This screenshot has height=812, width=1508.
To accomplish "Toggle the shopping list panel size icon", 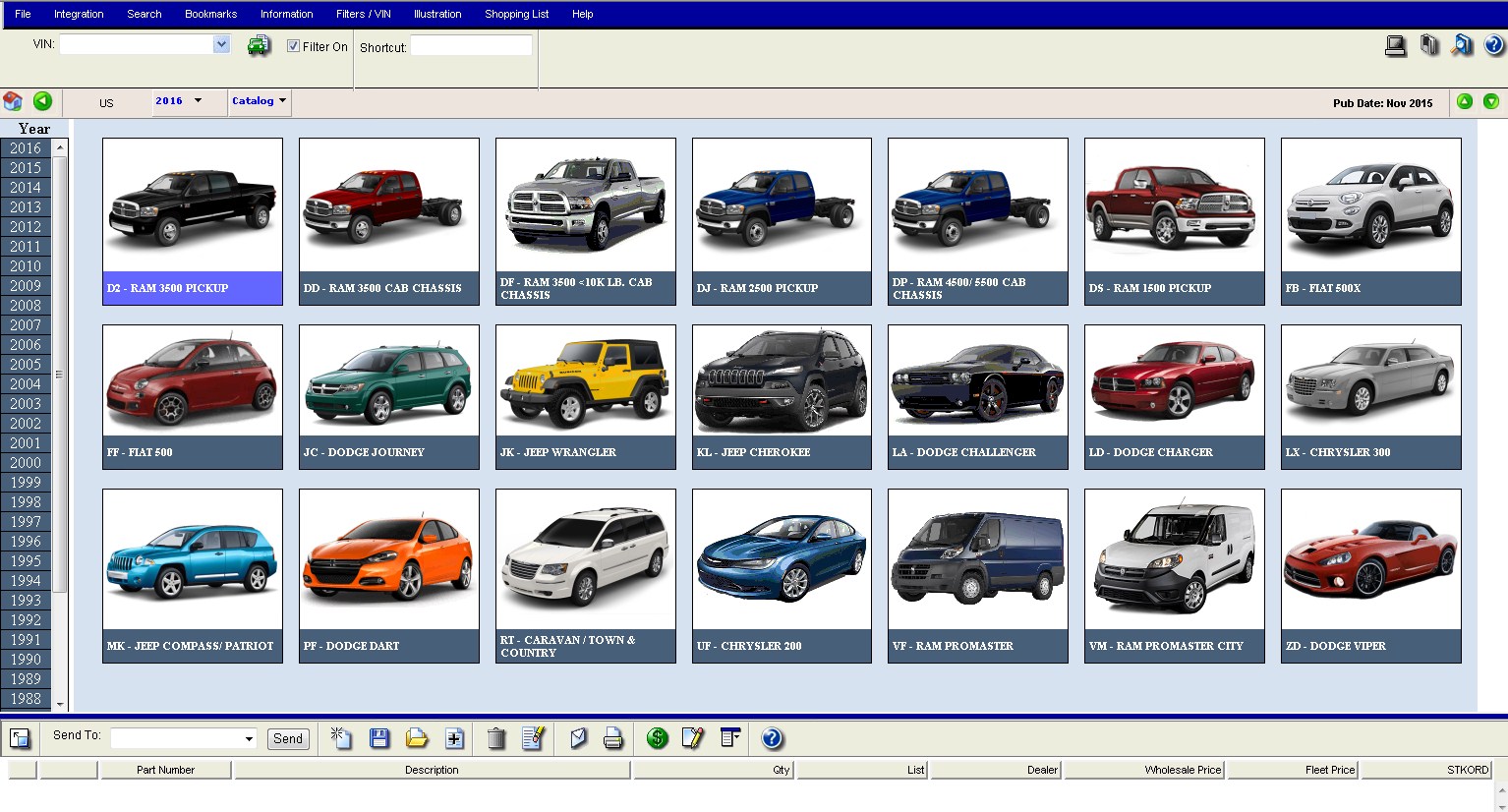I will (x=20, y=738).
